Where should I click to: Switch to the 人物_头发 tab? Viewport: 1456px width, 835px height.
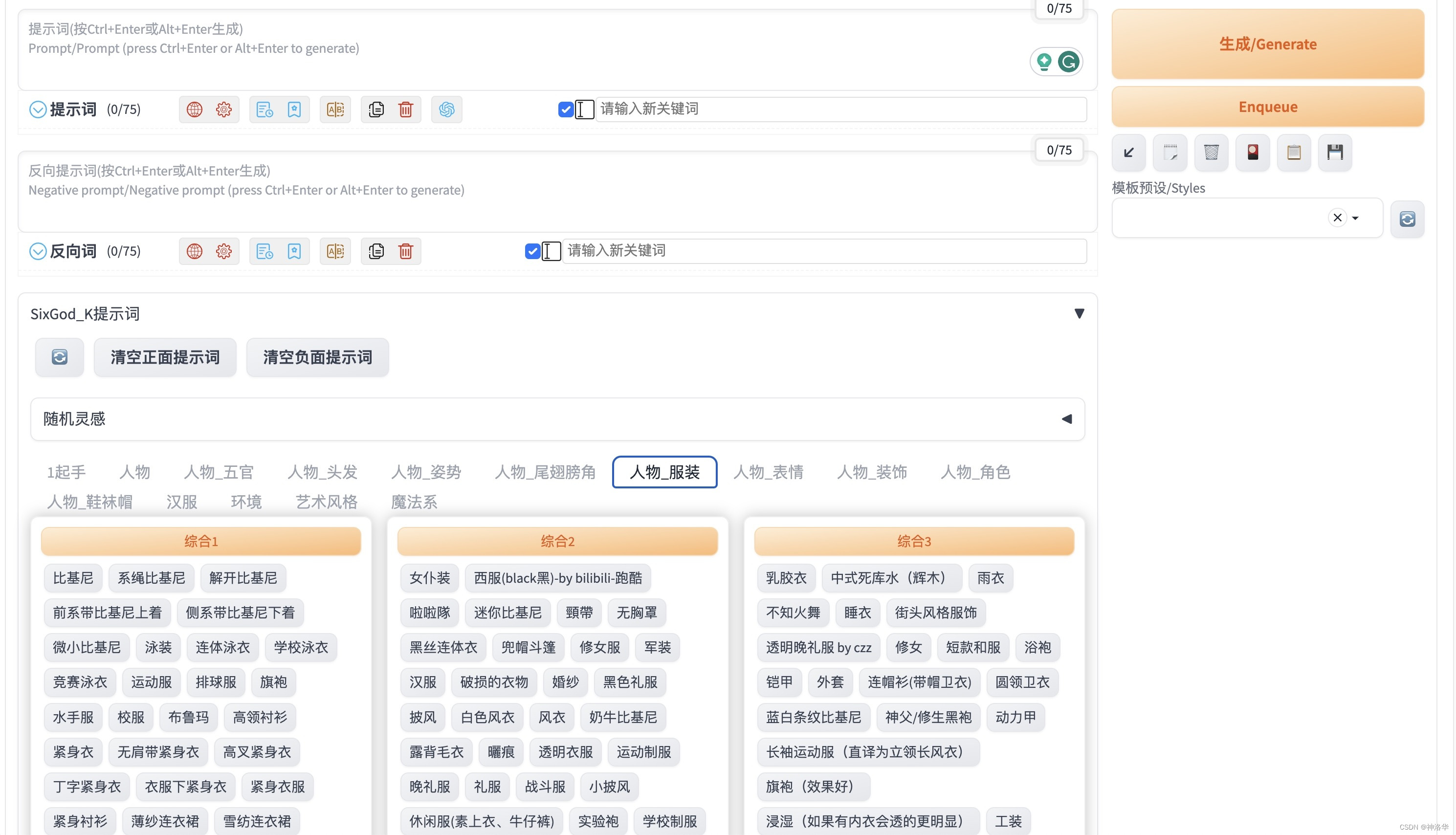coord(322,472)
